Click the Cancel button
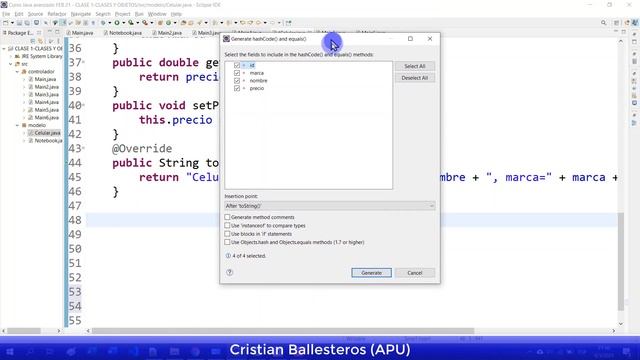Image resolution: width=640 pixels, height=360 pixels. pyautogui.click(x=415, y=273)
